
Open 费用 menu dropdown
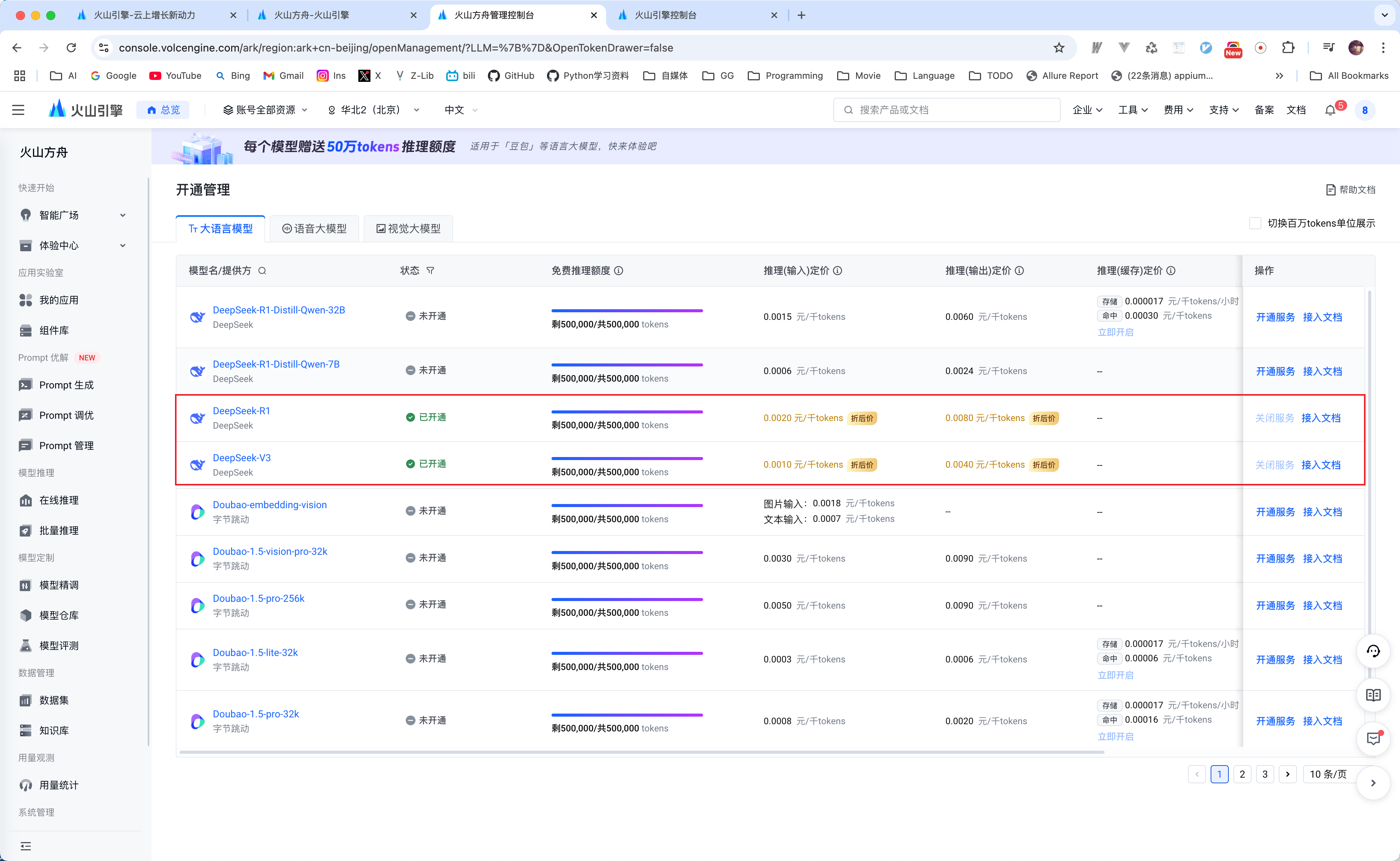[x=1178, y=110]
